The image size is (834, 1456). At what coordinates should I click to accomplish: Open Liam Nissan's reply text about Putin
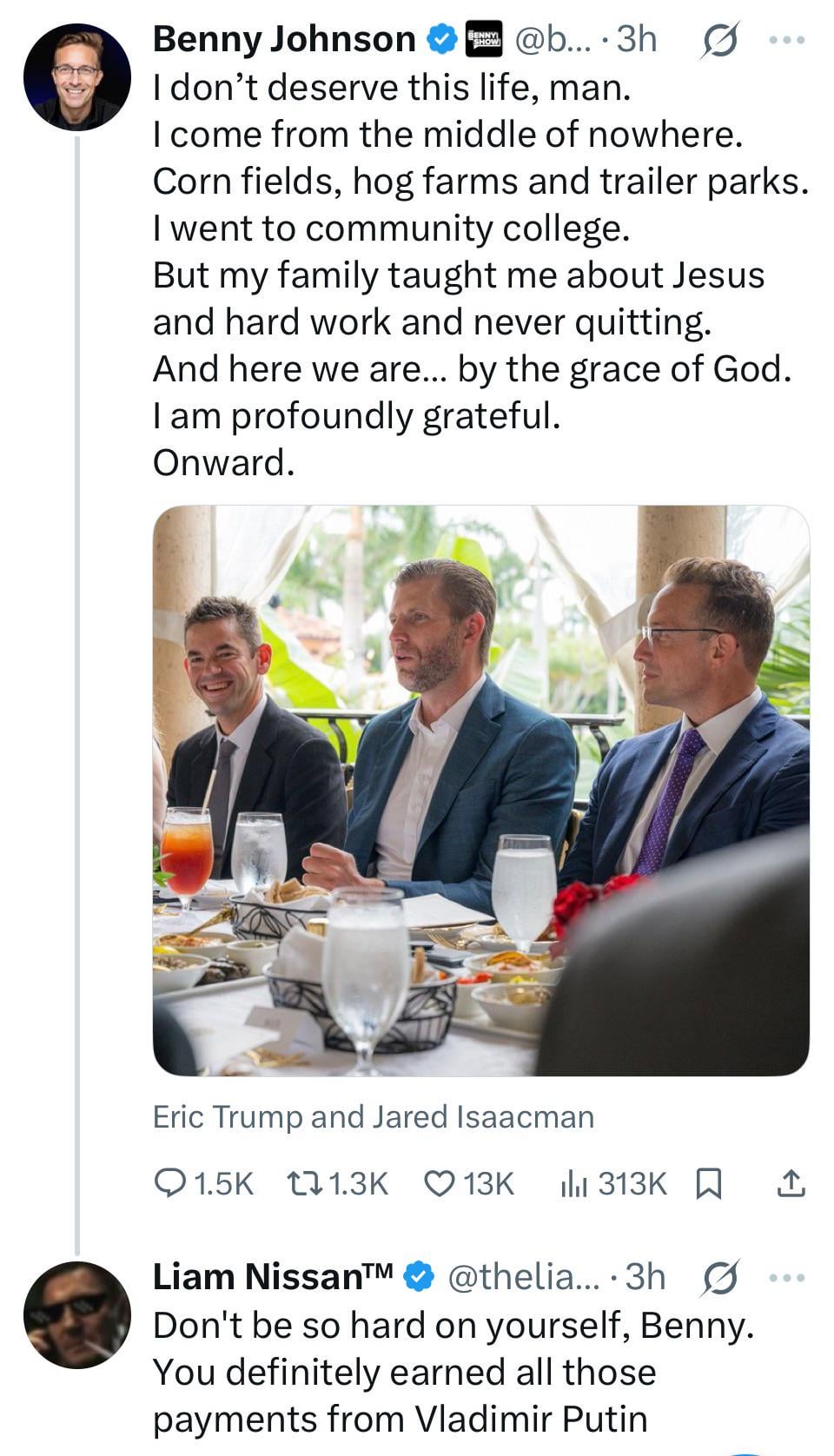[x=452, y=1373]
